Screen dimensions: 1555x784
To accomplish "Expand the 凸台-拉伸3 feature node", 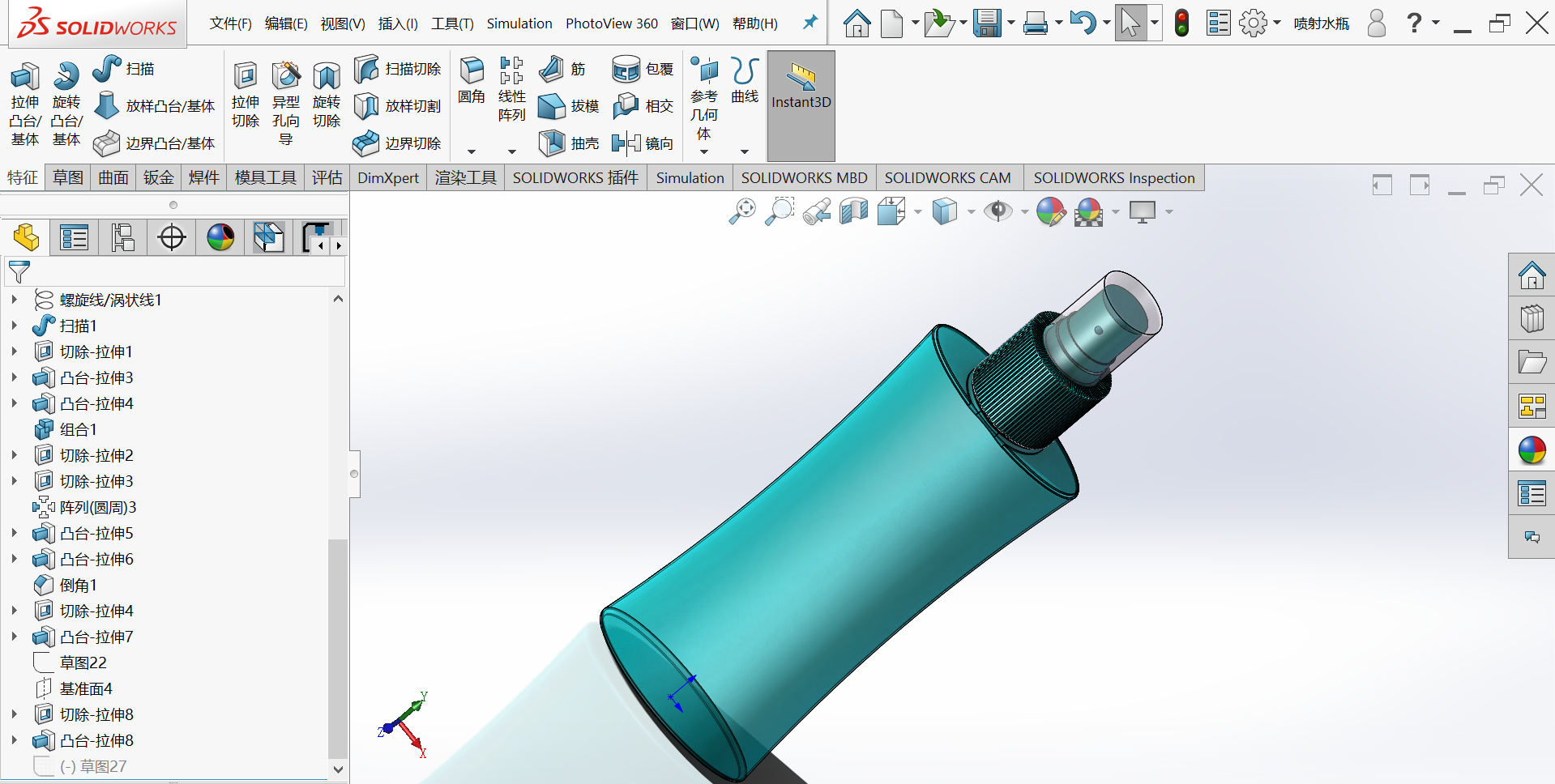I will tap(14, 377).
